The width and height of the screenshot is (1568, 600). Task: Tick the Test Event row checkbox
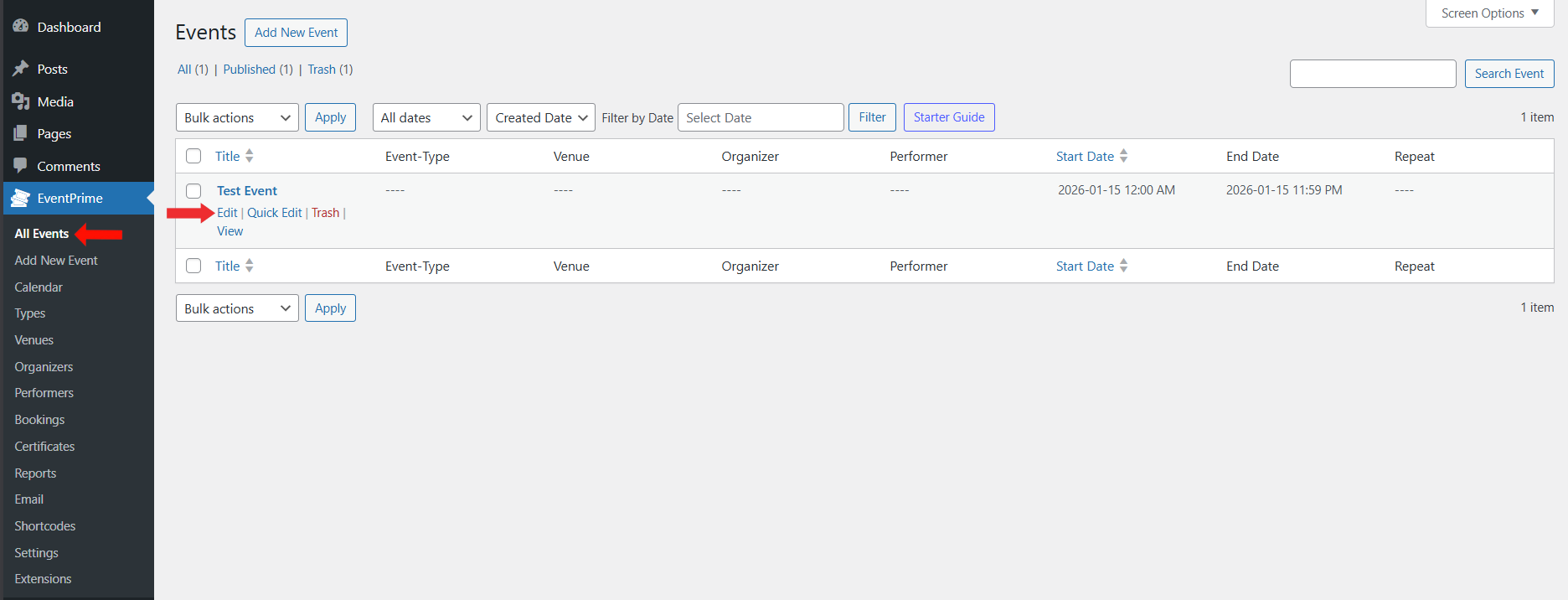pyautogui.click(x=193, y=191)
